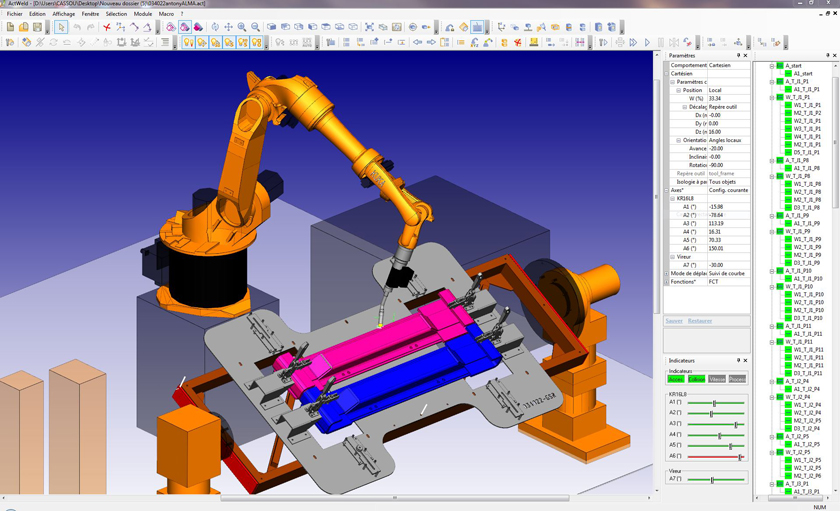Screen dimensions: 840x511
Task: Expand the Mode de déplacement row
Action: pos(667,273)
